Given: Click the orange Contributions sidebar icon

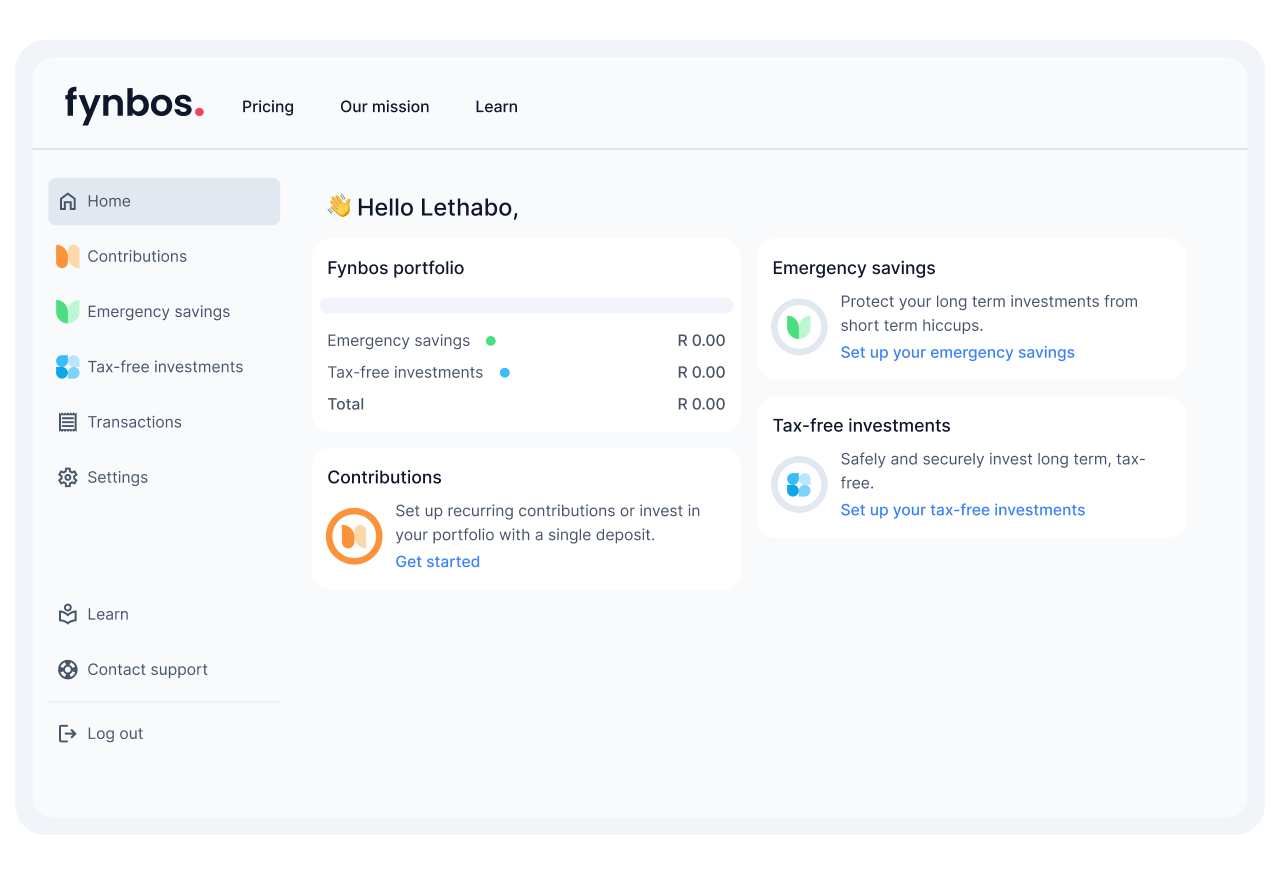Looking at the screenshot, I should 68,257.
